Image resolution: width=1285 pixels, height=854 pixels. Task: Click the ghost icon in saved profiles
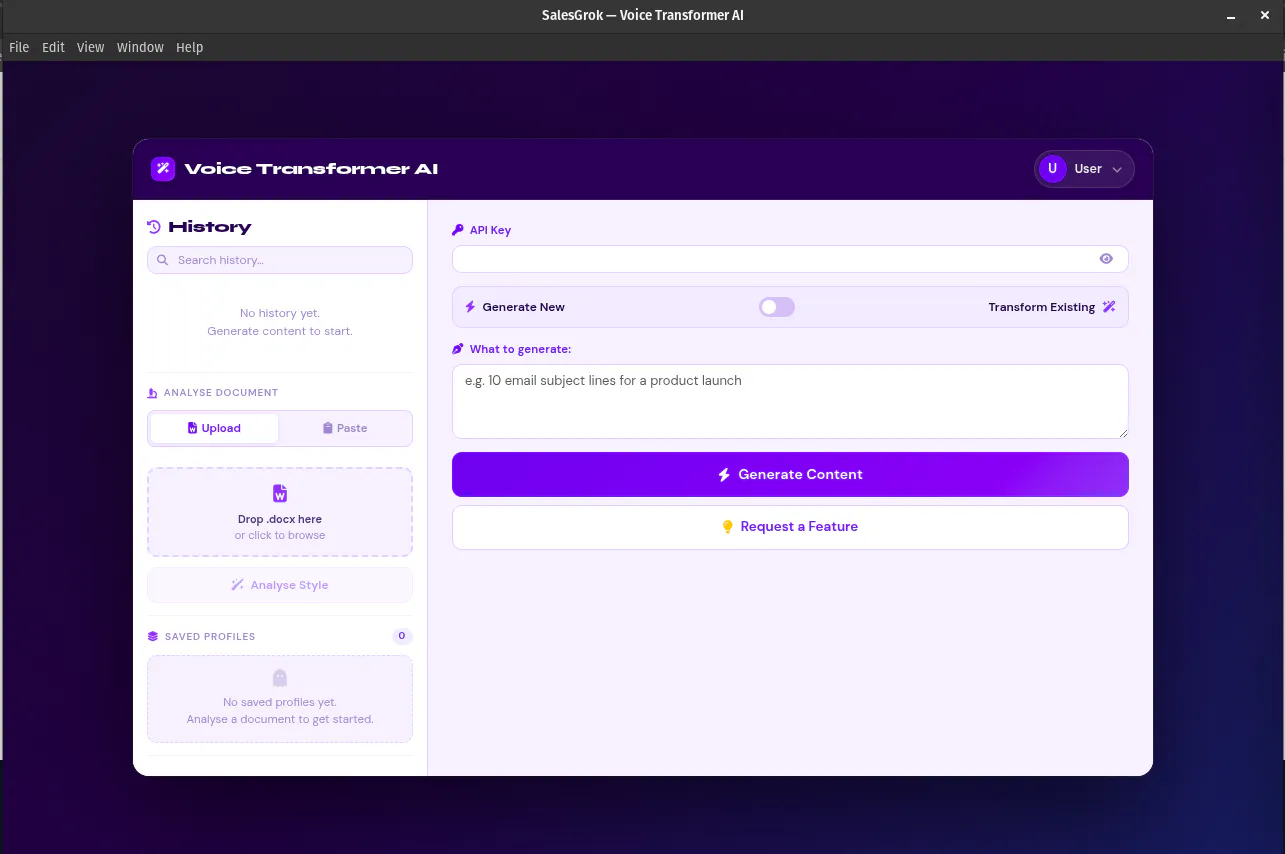280,678
